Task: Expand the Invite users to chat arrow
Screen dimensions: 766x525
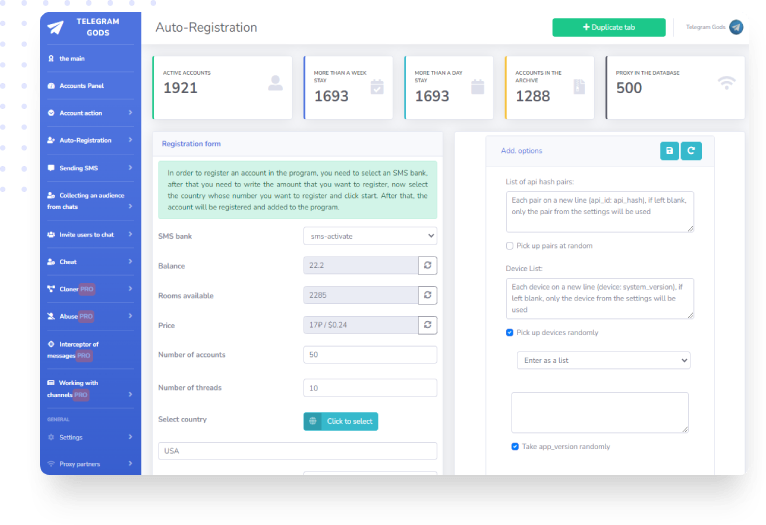Action: coord(130,234)
